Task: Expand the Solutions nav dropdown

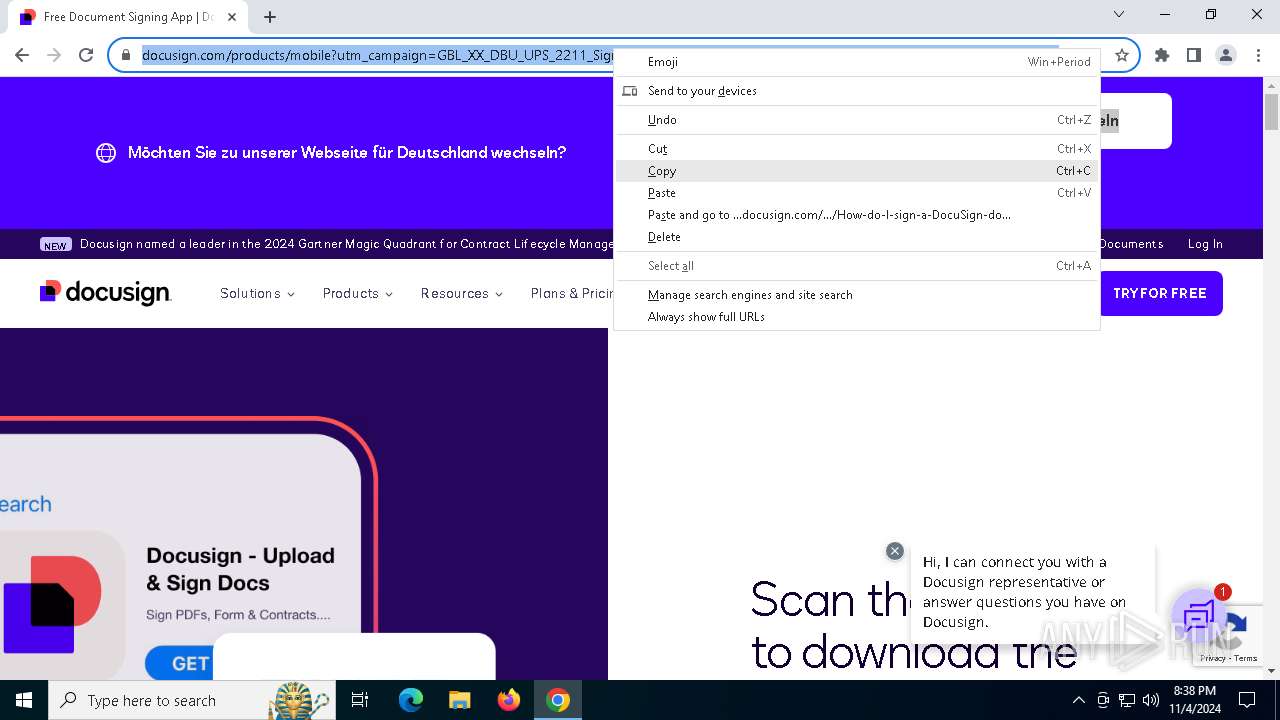Action: pos(257,293)
